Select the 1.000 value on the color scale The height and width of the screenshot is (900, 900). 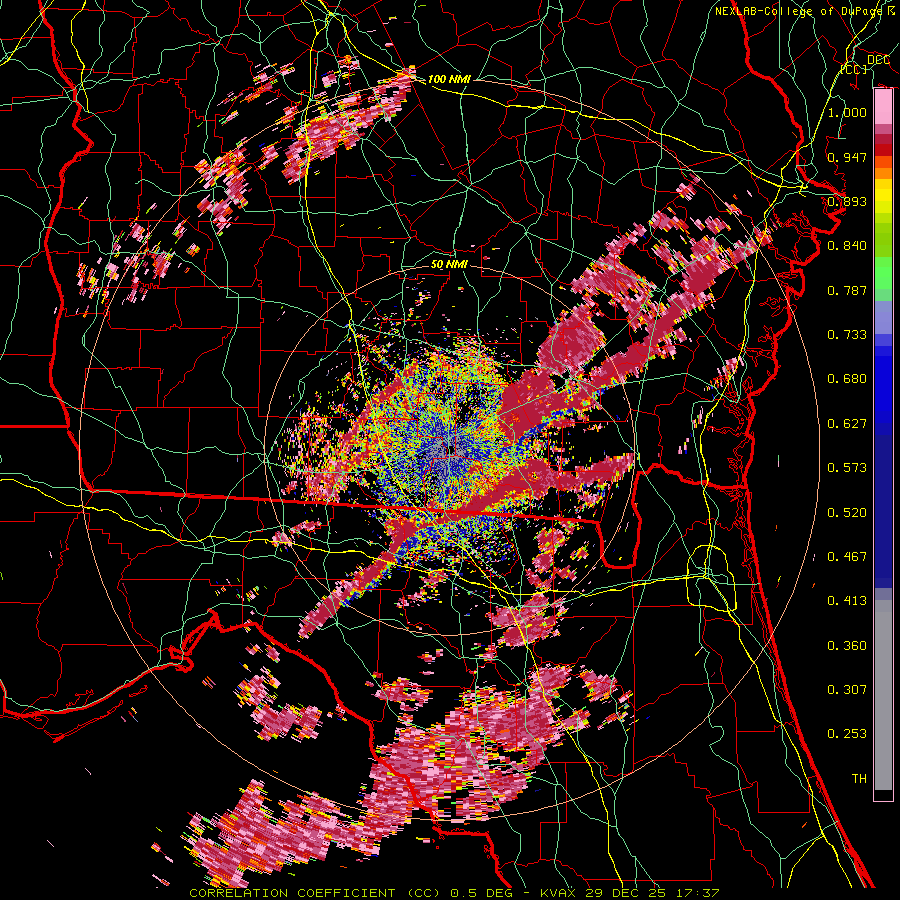pos(847,112)
